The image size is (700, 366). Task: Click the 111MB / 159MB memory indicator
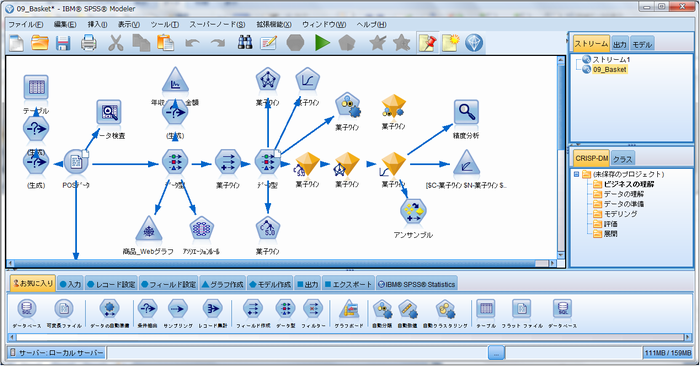668,353
